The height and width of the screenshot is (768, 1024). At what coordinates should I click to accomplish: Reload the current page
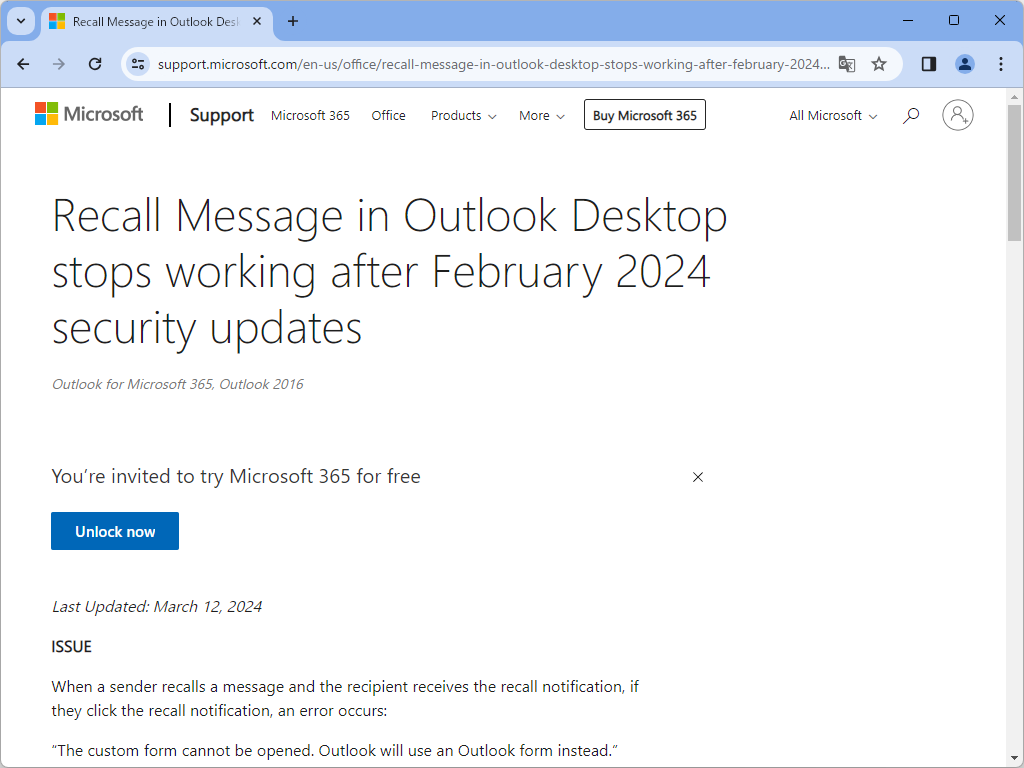click(x=95, y=64)
